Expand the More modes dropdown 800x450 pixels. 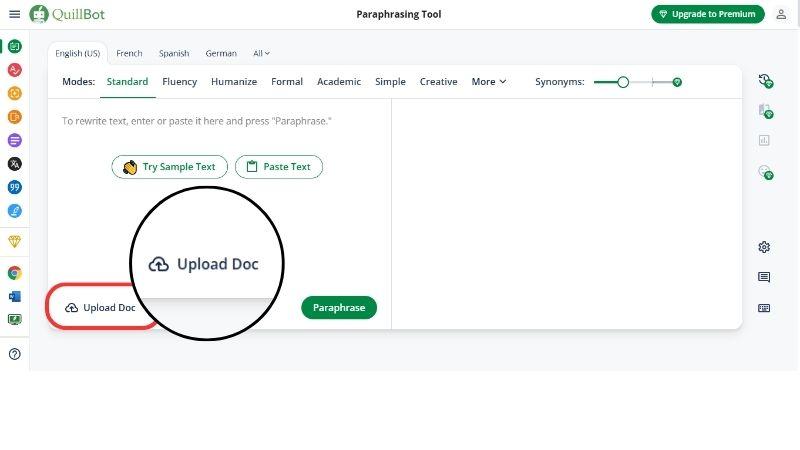[489, 82]
